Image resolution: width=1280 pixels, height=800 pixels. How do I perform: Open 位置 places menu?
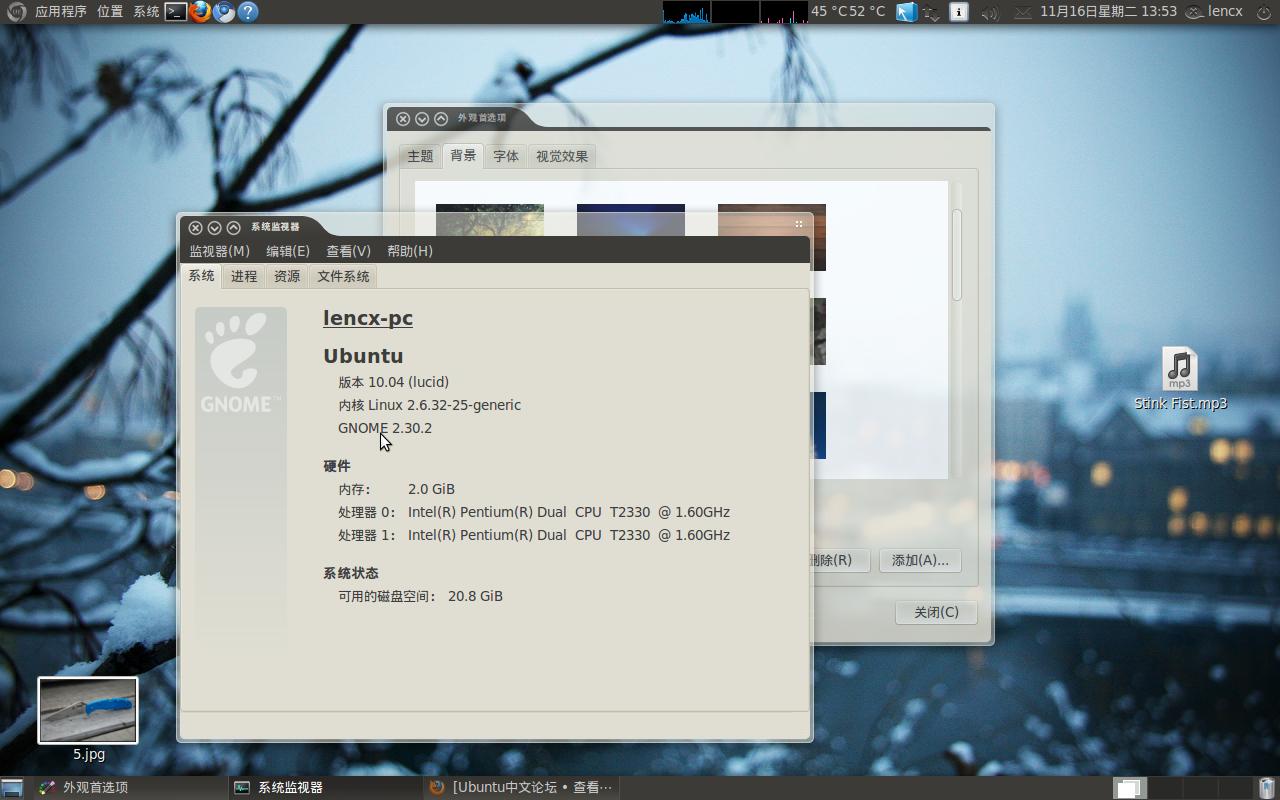tap(110, 12)
